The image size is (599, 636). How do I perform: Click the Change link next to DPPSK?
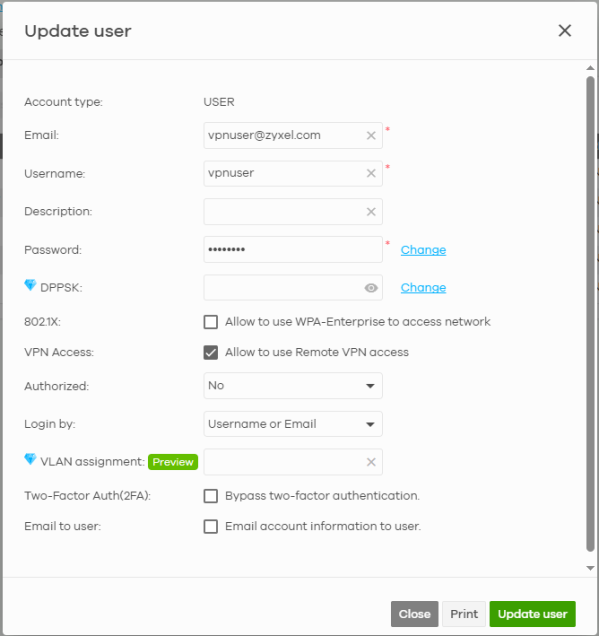point(423,288)
